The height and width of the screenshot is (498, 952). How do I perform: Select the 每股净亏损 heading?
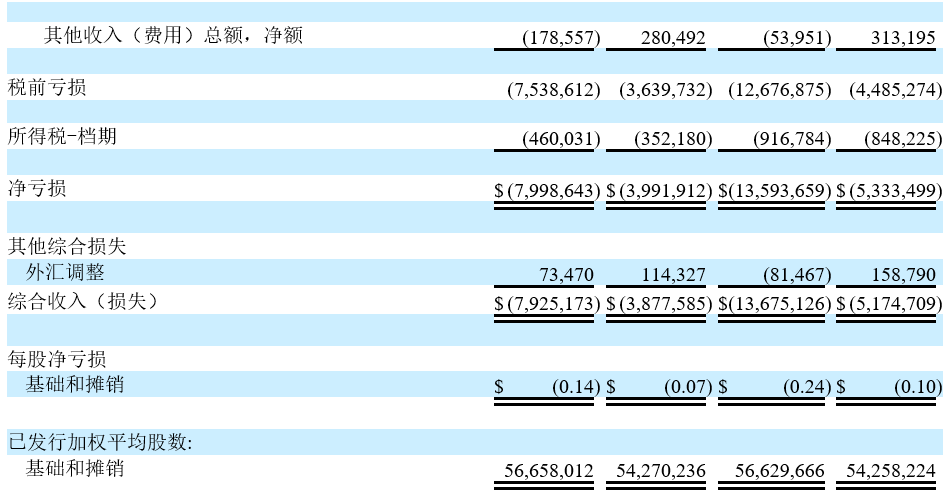(57, 359)
